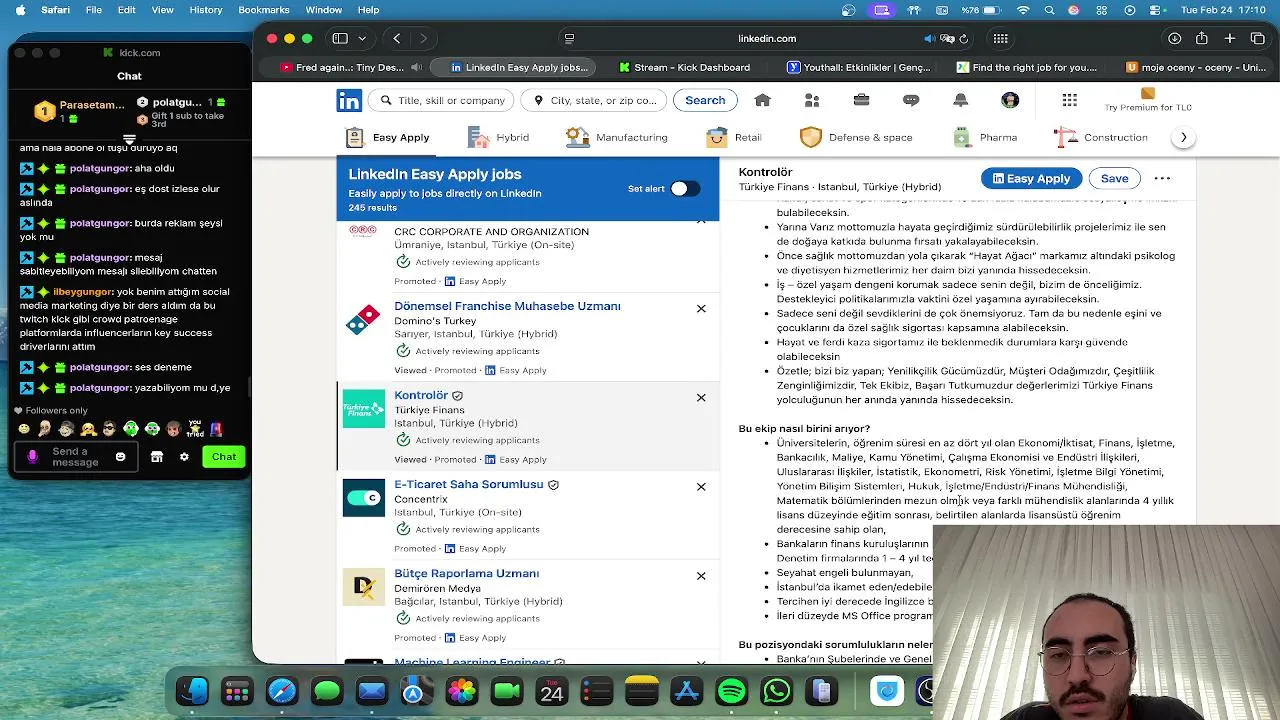Screen dimensions: 1280x720
Task: Open the Kick chat shop icon
Action: pyautogui.click(x=156, y=457)
